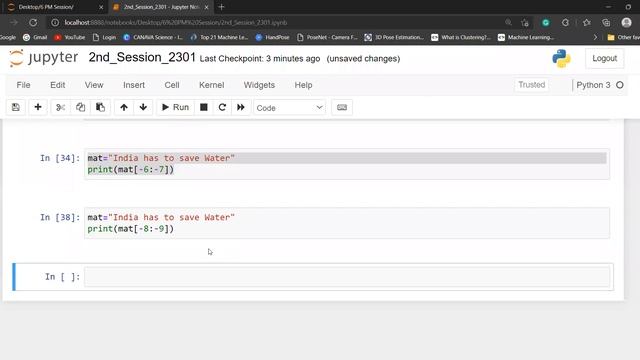Add this page to favorites star icon
Viewport: 640px width, 360px height.
pyautogui.click(x=525, y=22)
